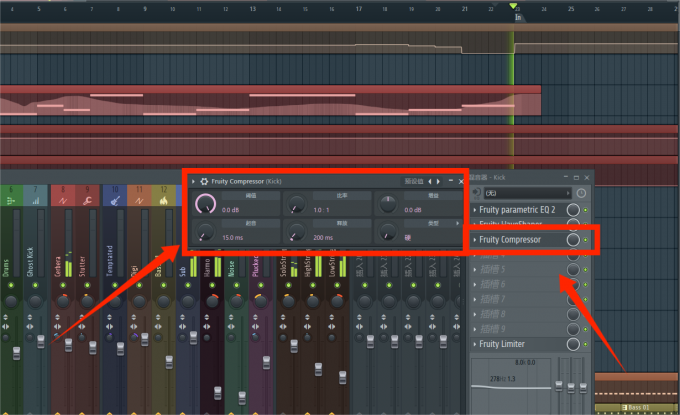Screen dimensions: 680x415
Task: Open the slot 9 effect selector arrow
Action: [x=475, y=329]
